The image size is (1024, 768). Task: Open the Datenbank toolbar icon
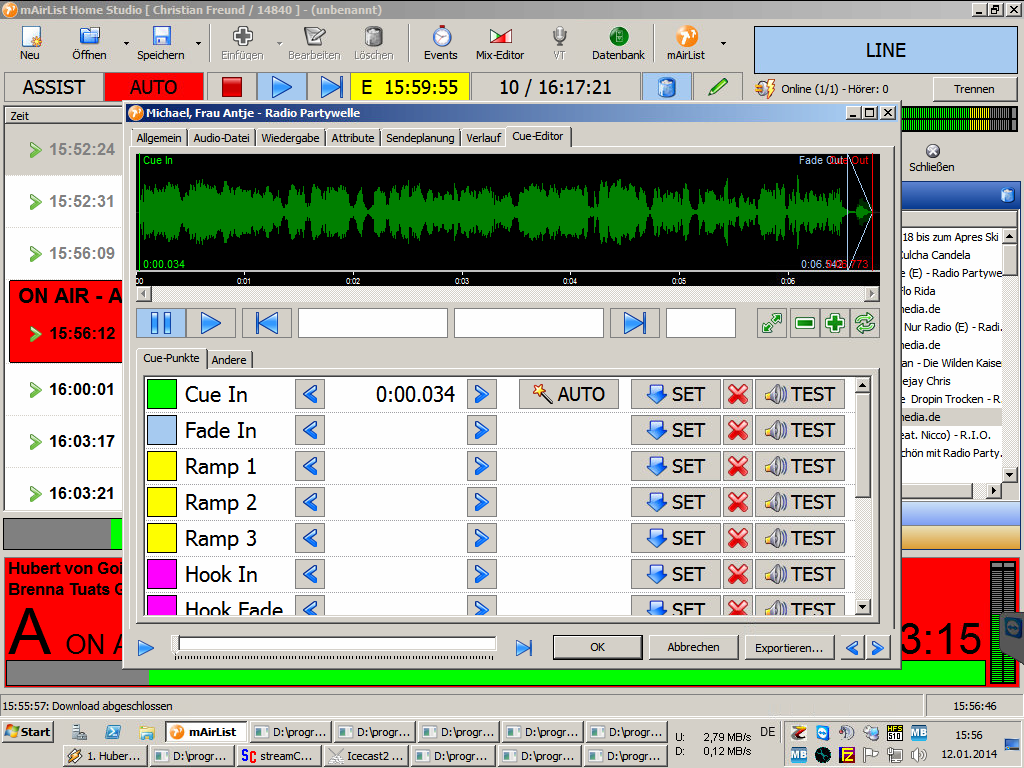618,43
